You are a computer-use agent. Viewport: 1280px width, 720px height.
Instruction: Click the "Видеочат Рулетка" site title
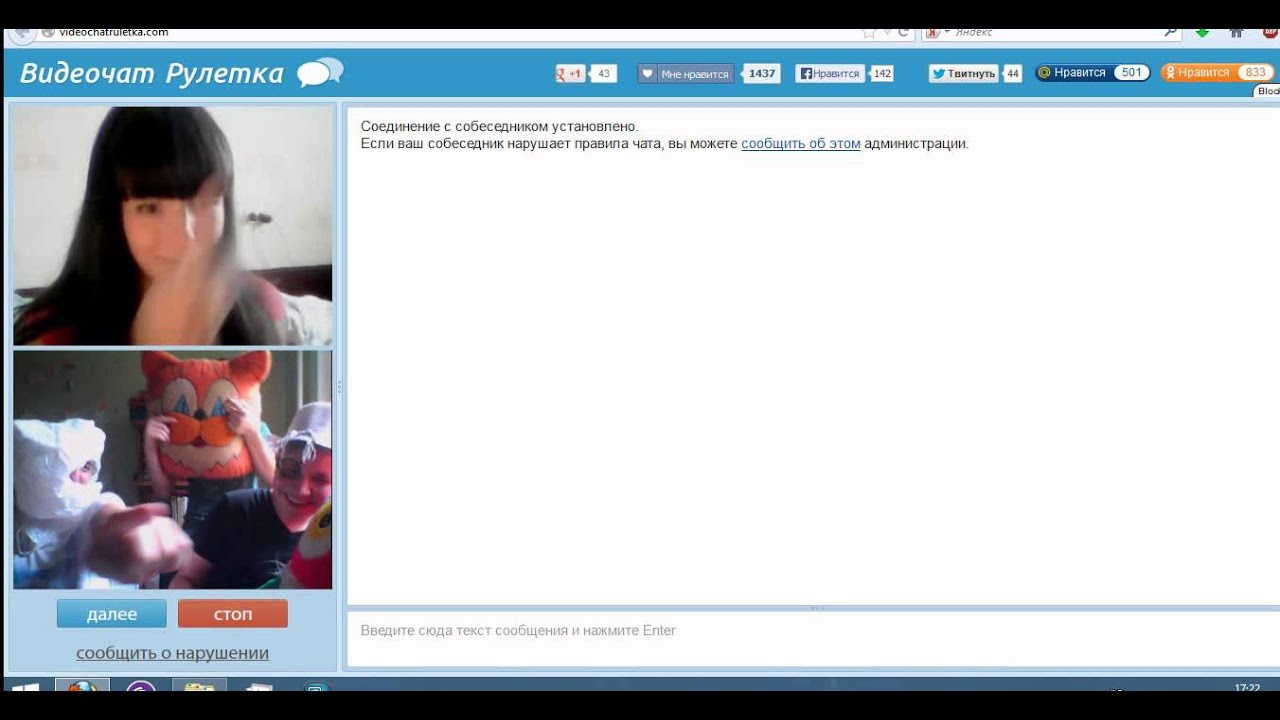152,73
